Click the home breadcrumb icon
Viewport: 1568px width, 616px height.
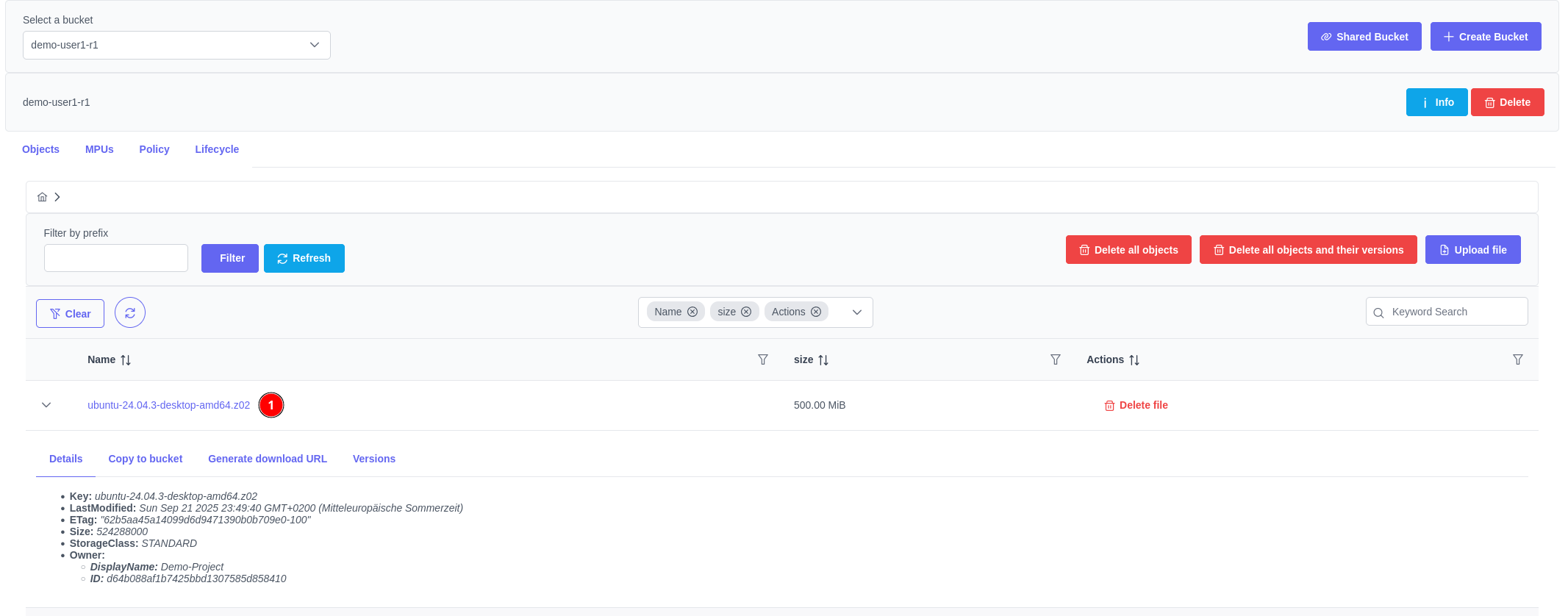tap(43, 197)
